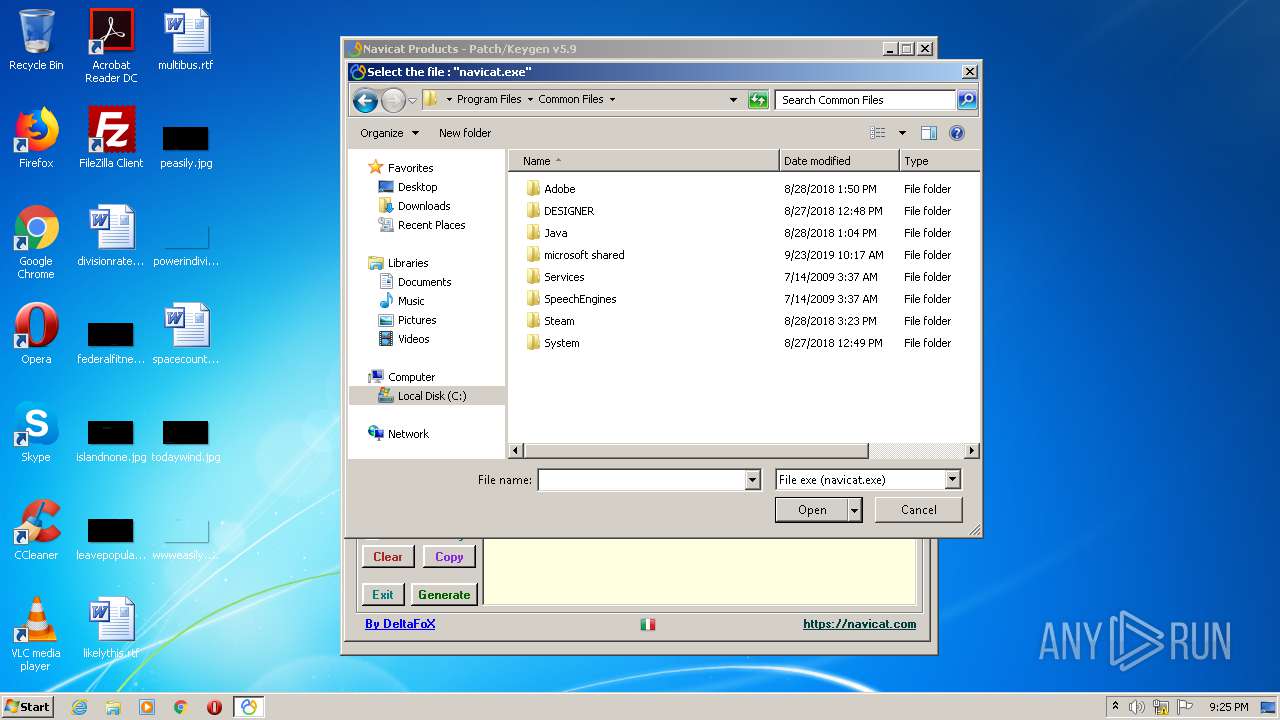Click Copy in the keygen window
Viewport: 1280px width, 720px height.
(x=449, y=557)
